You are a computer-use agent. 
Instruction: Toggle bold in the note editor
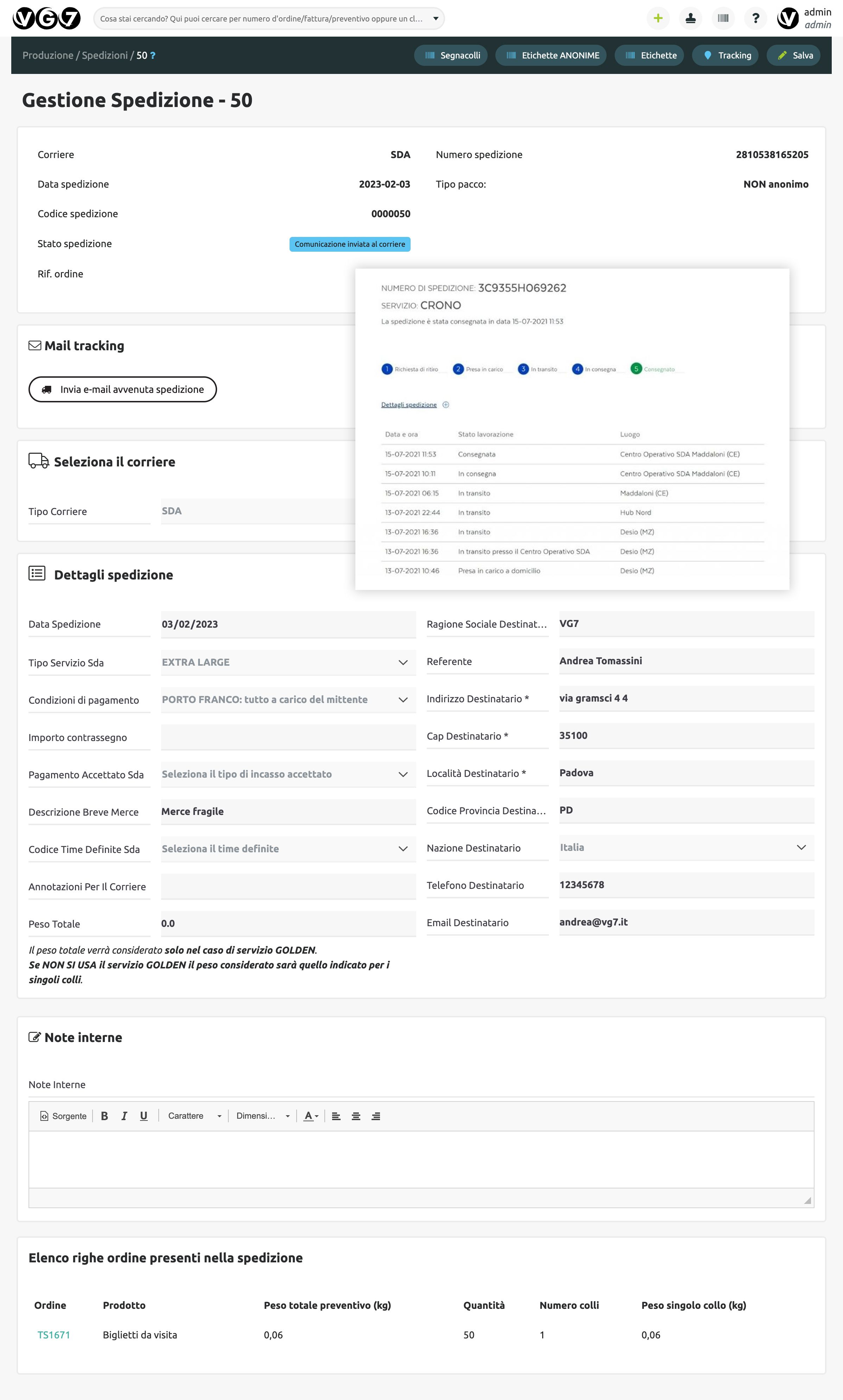pyautogui.click(x=104, y=1116)
